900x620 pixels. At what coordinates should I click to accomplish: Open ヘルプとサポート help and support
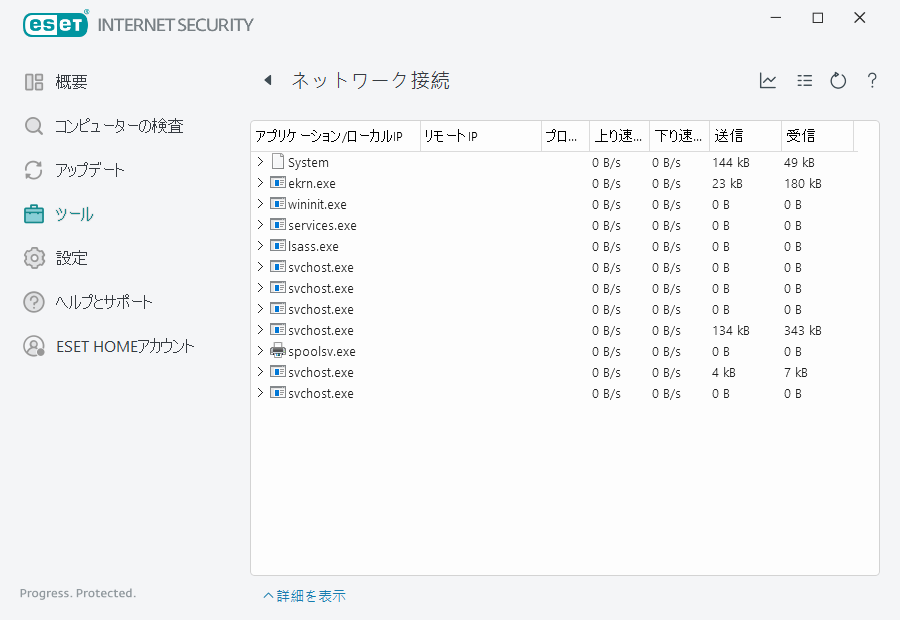(104, 302)
